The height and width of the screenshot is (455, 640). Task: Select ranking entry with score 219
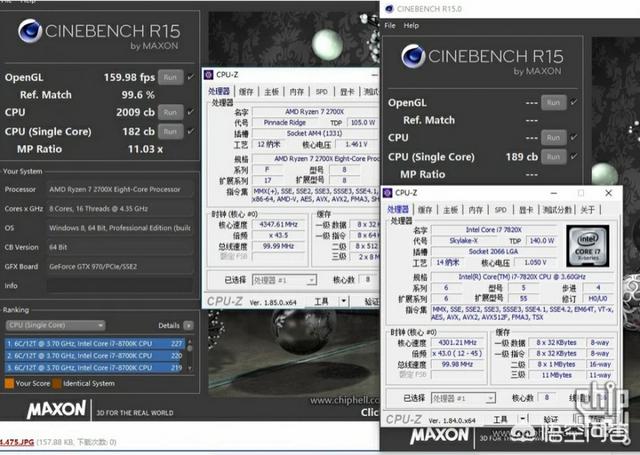tap(94, 368)
